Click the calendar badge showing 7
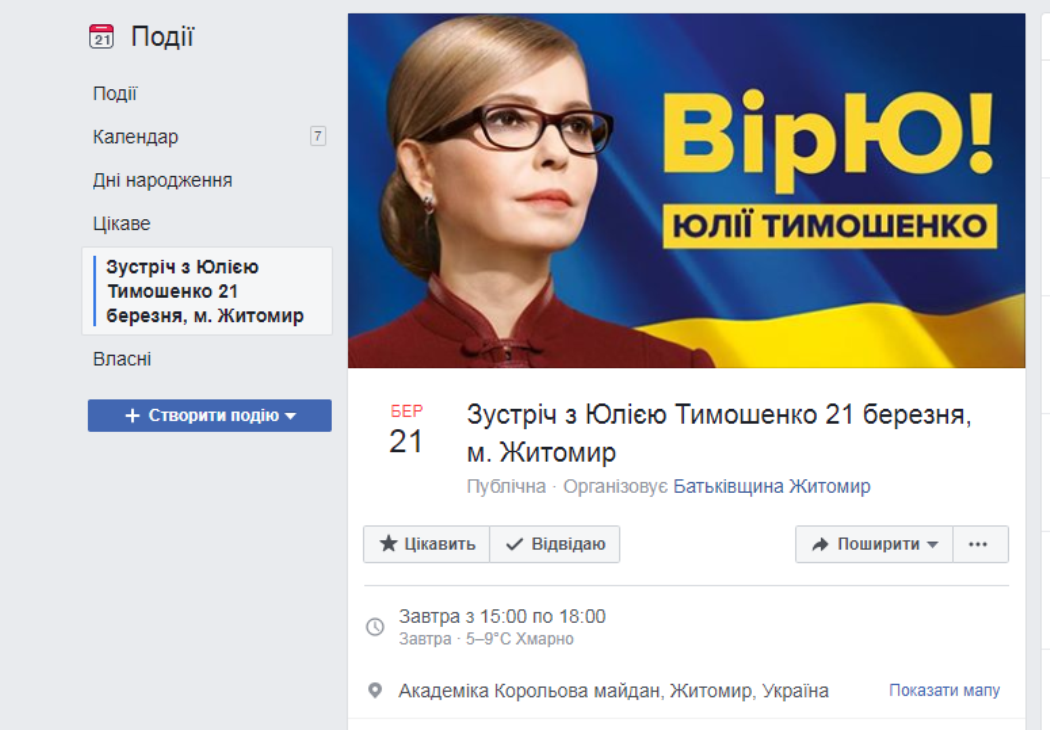 click(318, 136)
